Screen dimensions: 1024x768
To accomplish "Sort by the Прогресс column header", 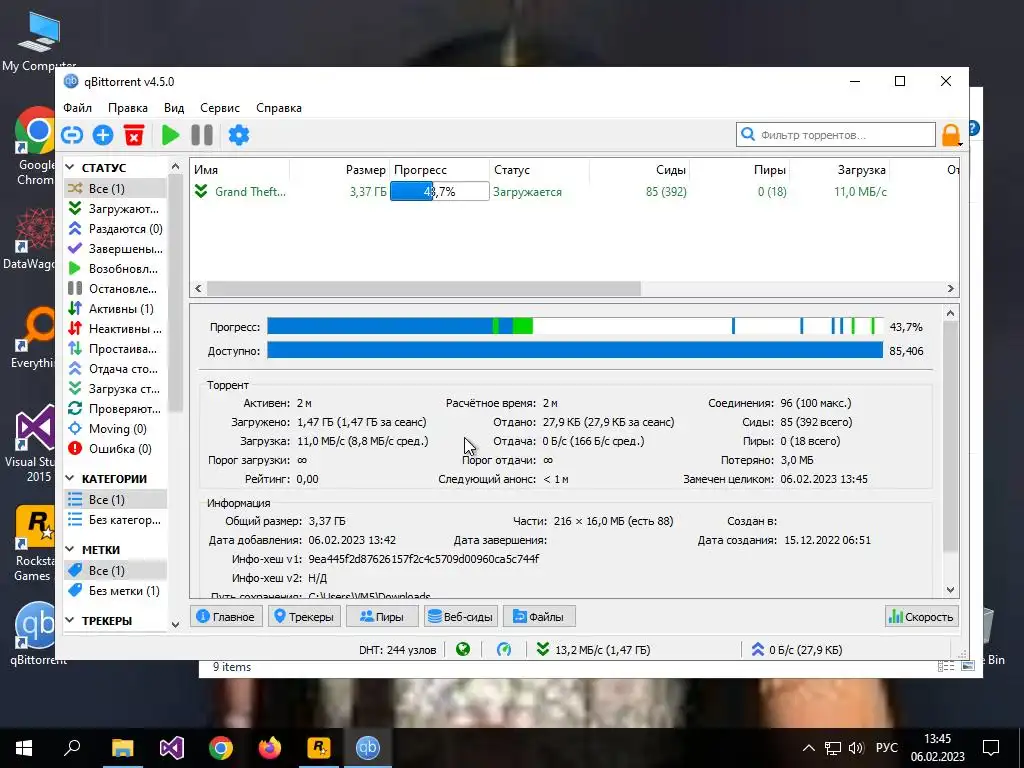I will pyautogui.click(x=440, y=170).
